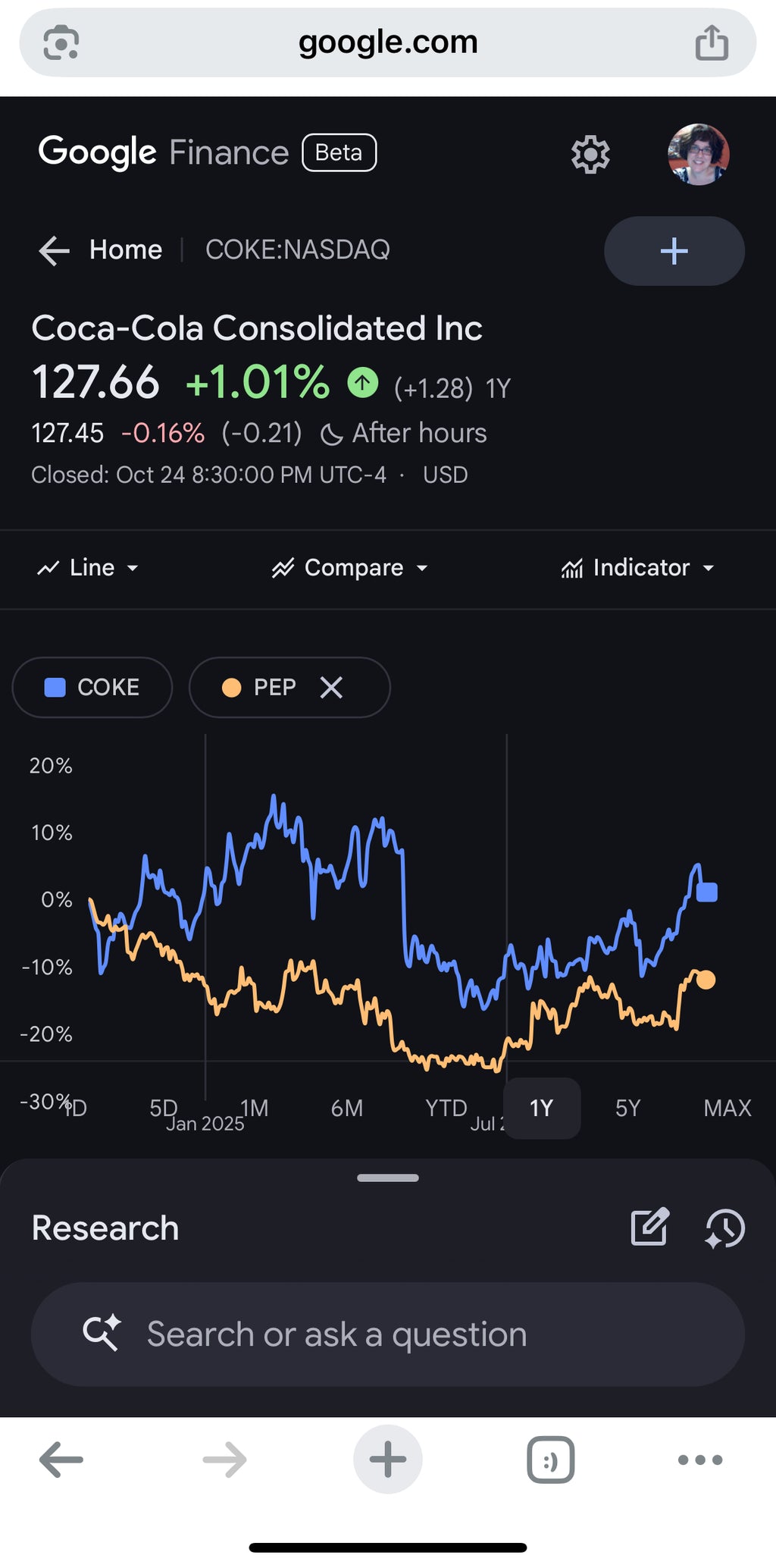Go back using the Home arrow icon
This screenshot has width=776, height=1568.
(x=55, y=250)
